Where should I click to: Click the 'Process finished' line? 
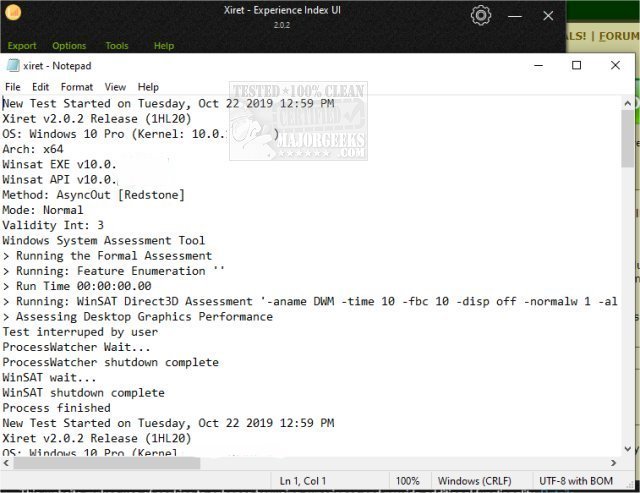click(x=56, y=408)
